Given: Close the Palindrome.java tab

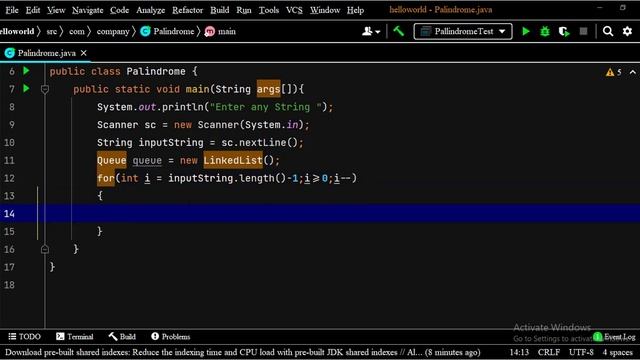Looking at the screenshot, I should 84,53.
